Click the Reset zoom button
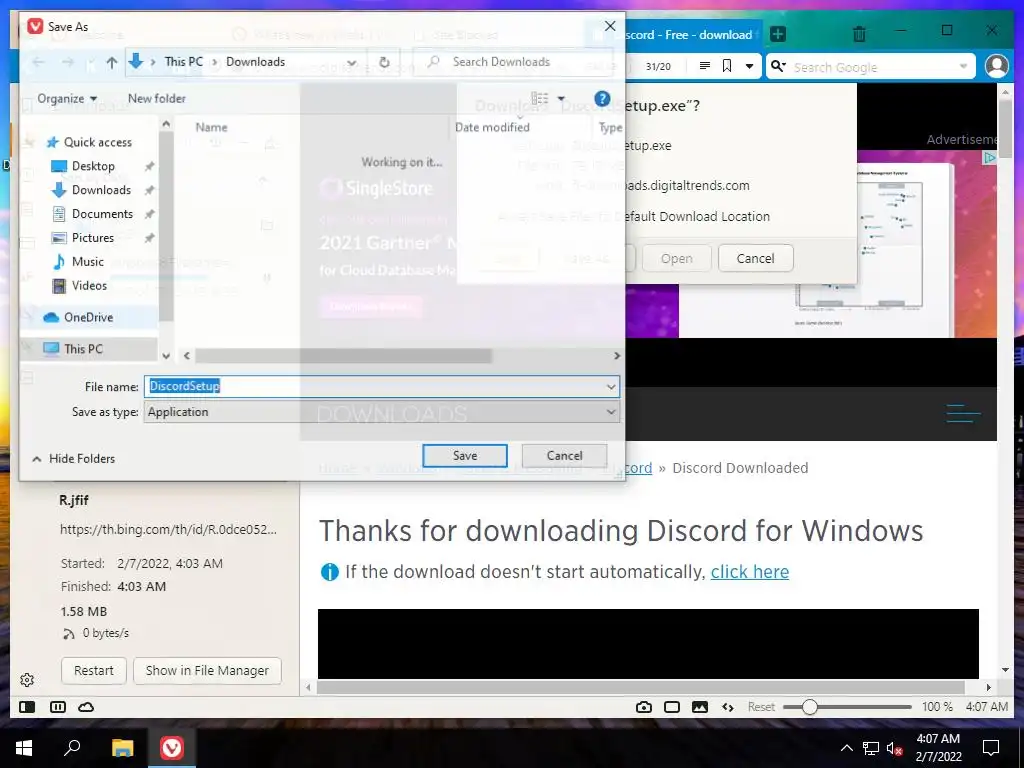1024x768 pixels. [761, 707]
